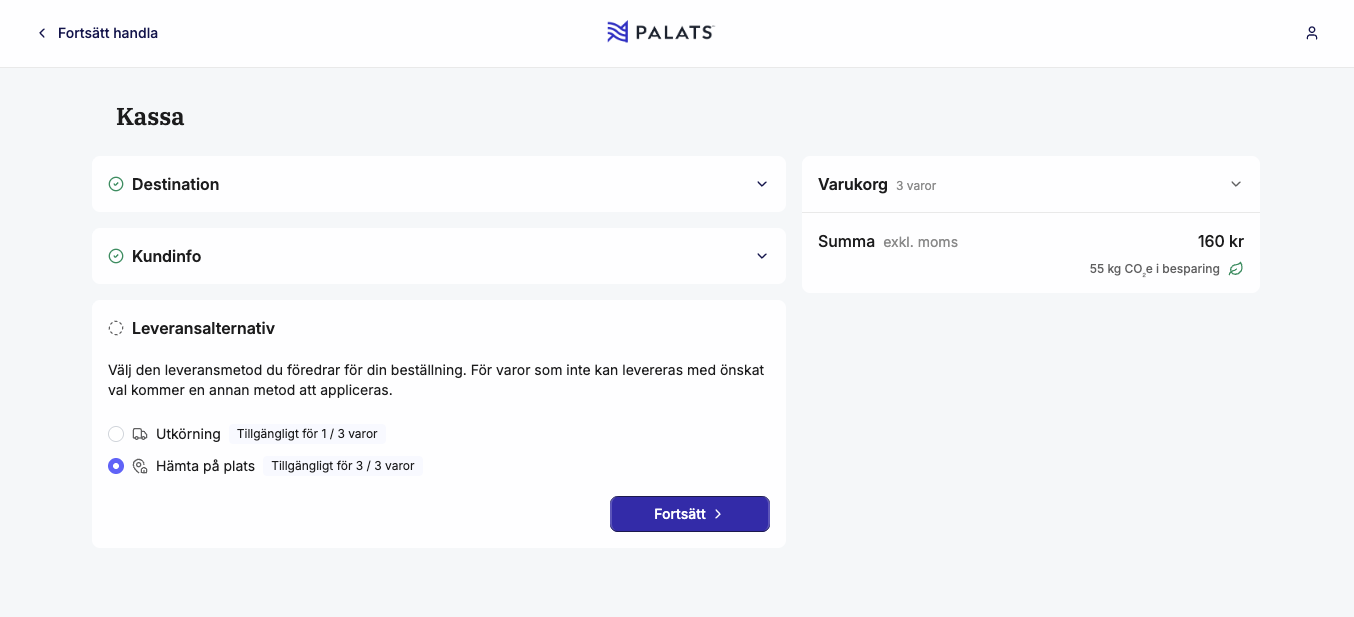The width and height of the screenshot is (1354, 617).
Task: Click the dashed circle icon by Leveransalternativ
Action: (116, 328)
